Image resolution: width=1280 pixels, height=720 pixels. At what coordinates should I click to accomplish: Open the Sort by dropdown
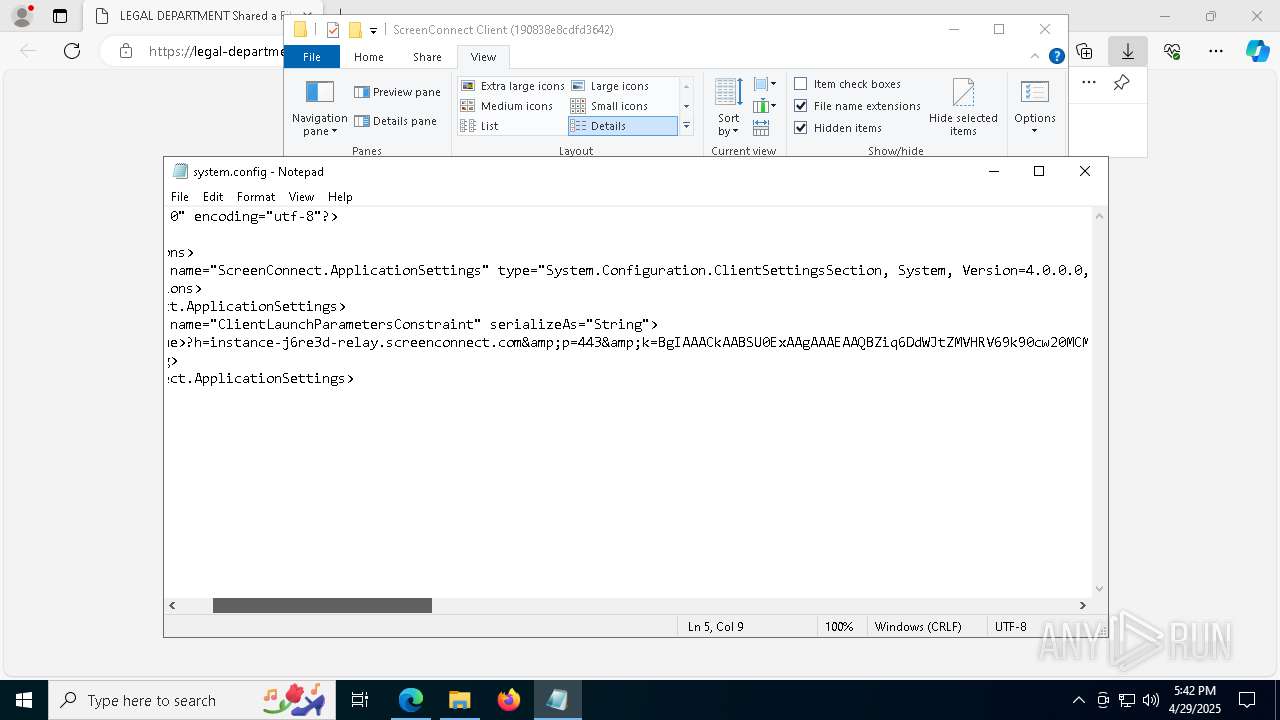click(x=728, y=108)
